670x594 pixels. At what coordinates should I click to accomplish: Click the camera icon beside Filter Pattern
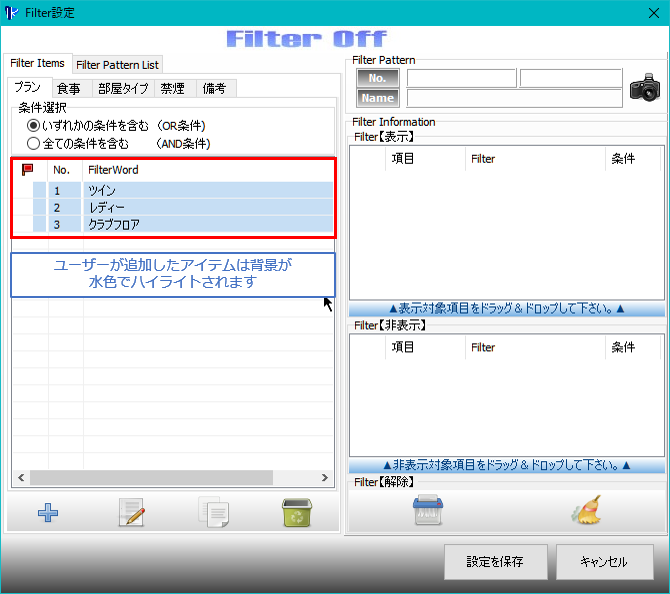[645, 88]
